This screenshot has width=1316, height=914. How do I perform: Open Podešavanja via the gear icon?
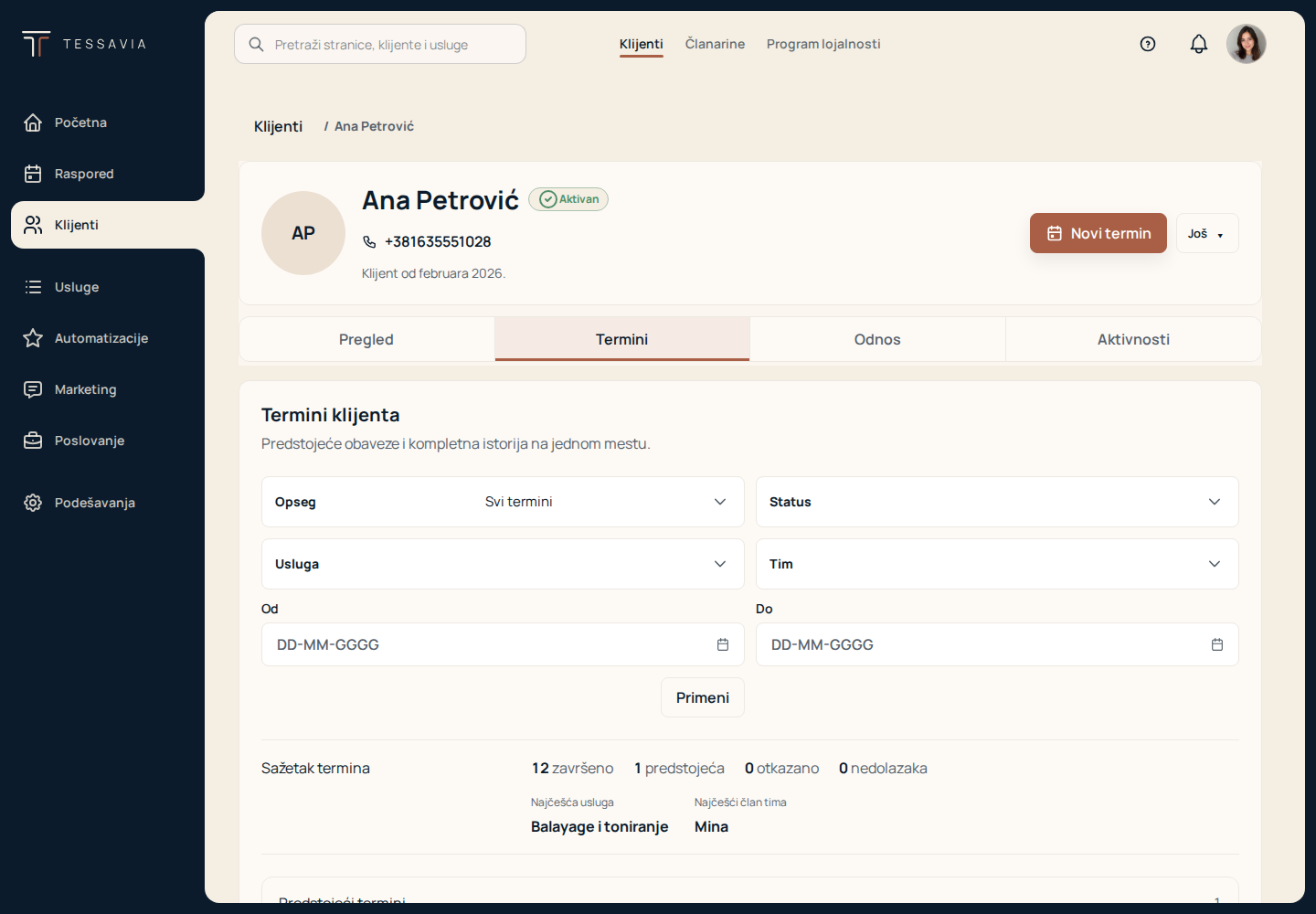pyautogui.click(x=33, y=503)
